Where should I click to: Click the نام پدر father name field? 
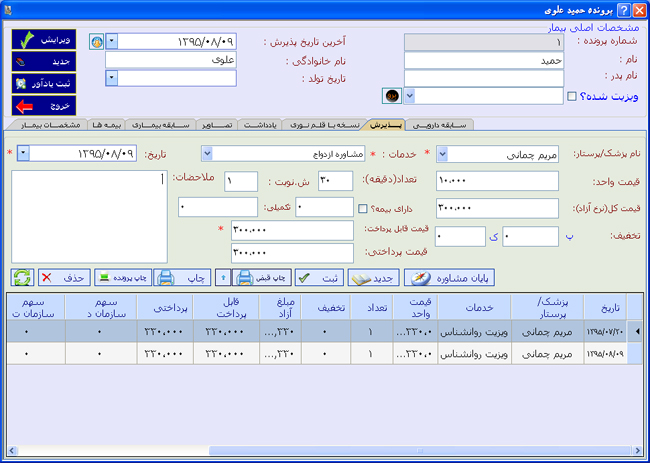[484, 78]
